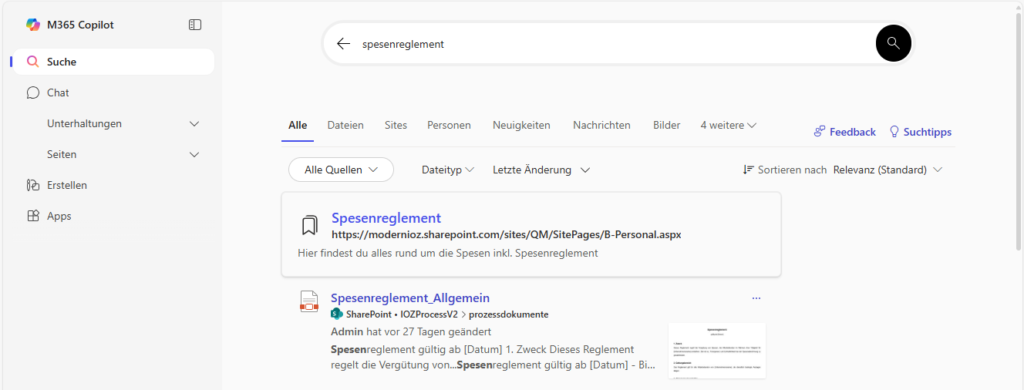Go back using the left arrow icon
This screenshot has width=1024, height=390.
344,44
